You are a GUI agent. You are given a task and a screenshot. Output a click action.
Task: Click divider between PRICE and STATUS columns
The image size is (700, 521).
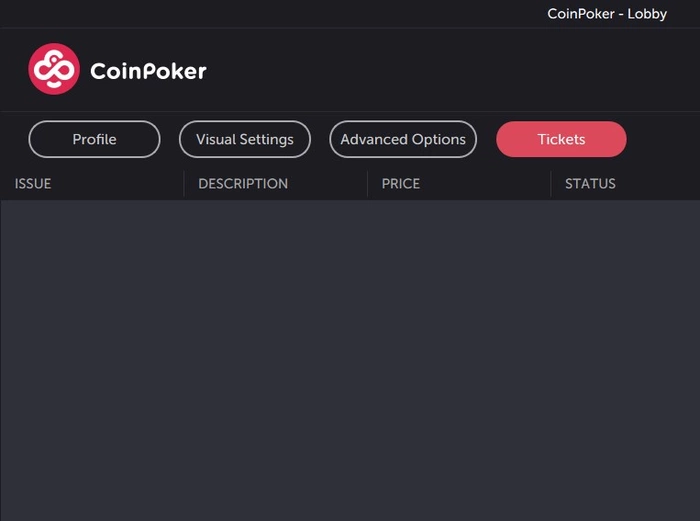(551, 184)
